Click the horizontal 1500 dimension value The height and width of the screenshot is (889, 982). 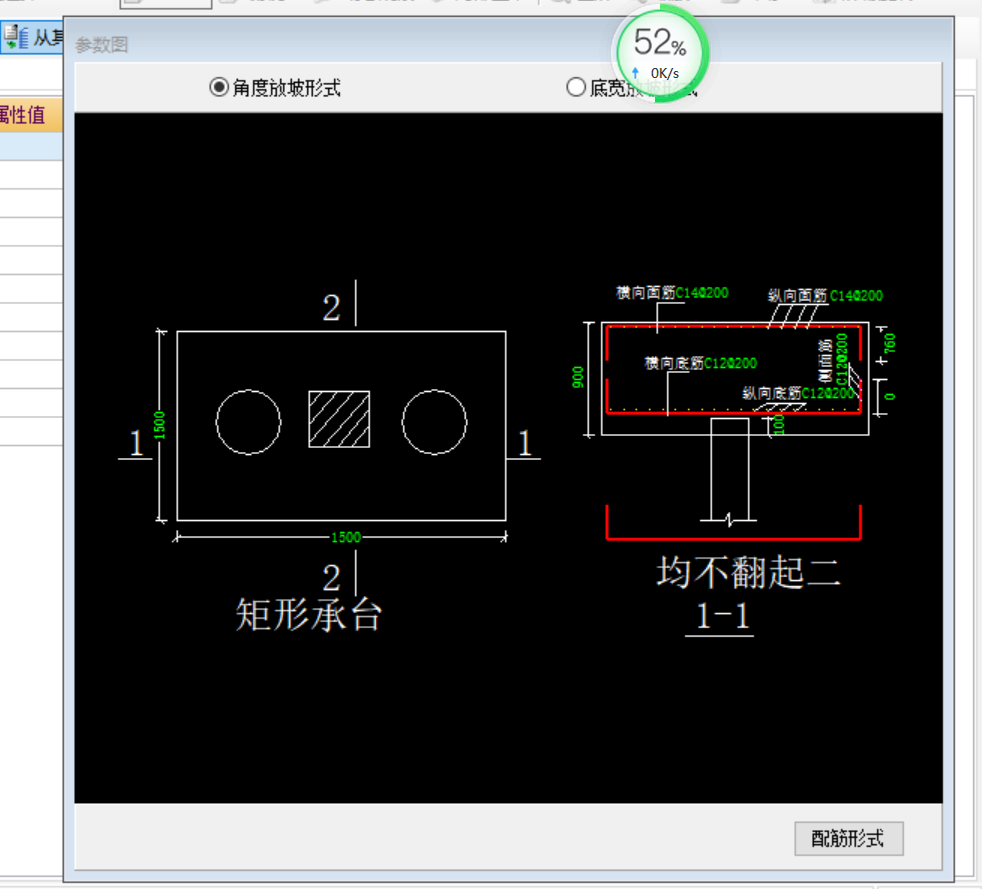point(346,537)
